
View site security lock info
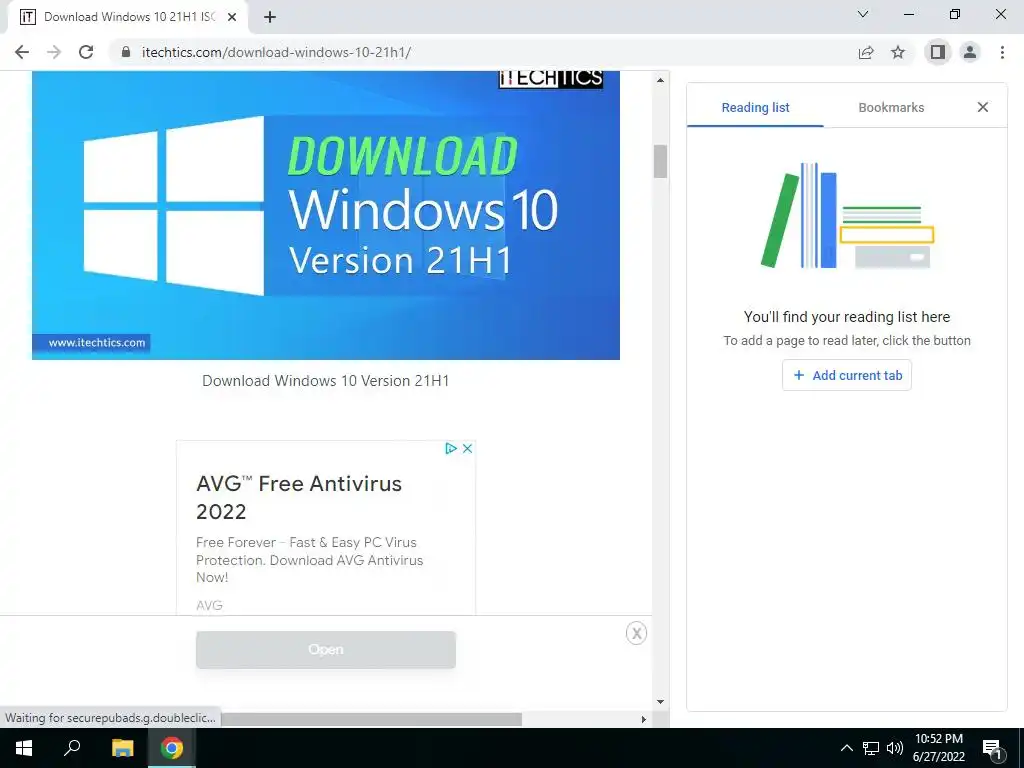(x=126, y=52)
